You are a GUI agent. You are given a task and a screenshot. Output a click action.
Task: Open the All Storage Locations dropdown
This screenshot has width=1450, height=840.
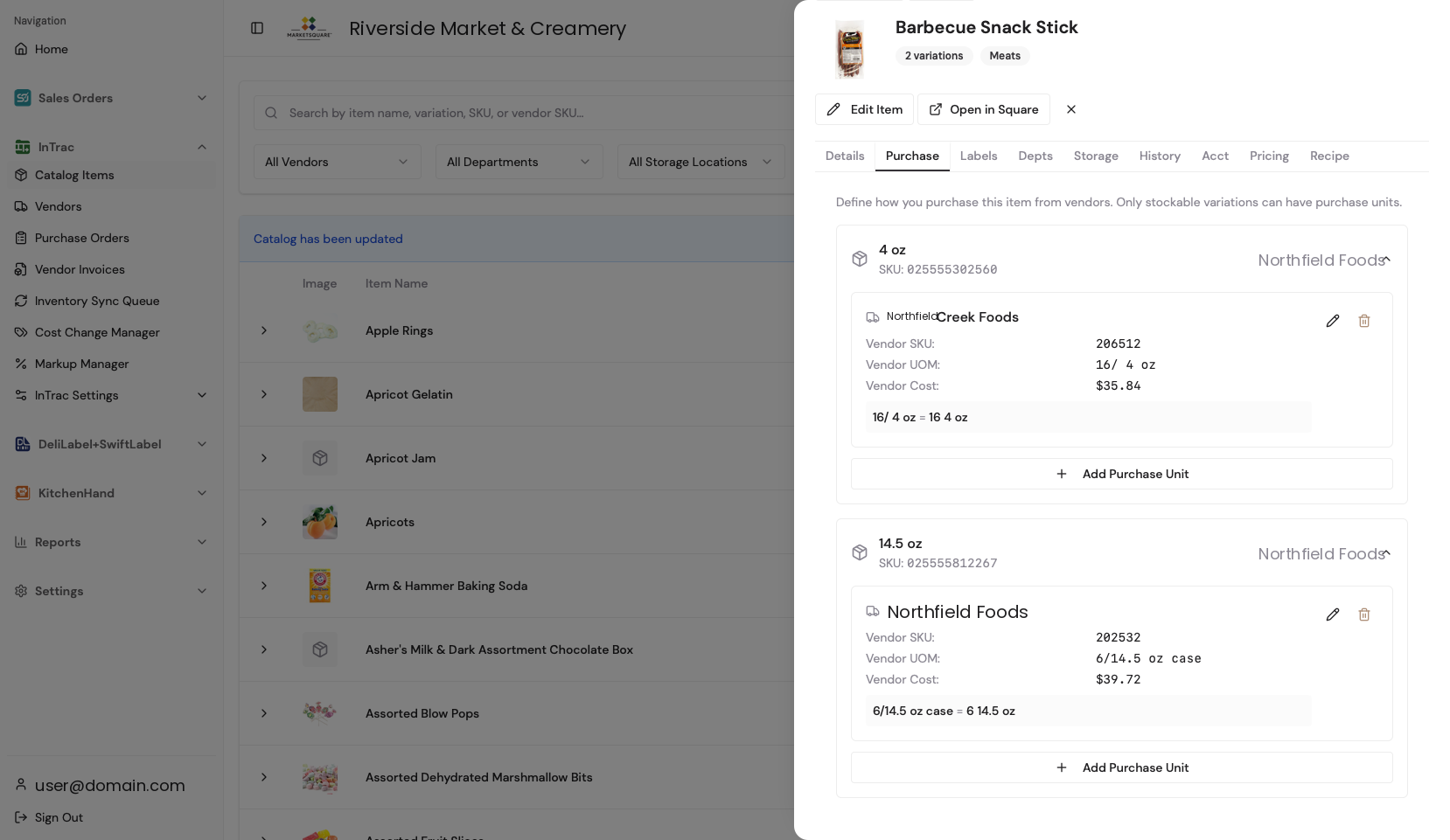click(701, 162)
